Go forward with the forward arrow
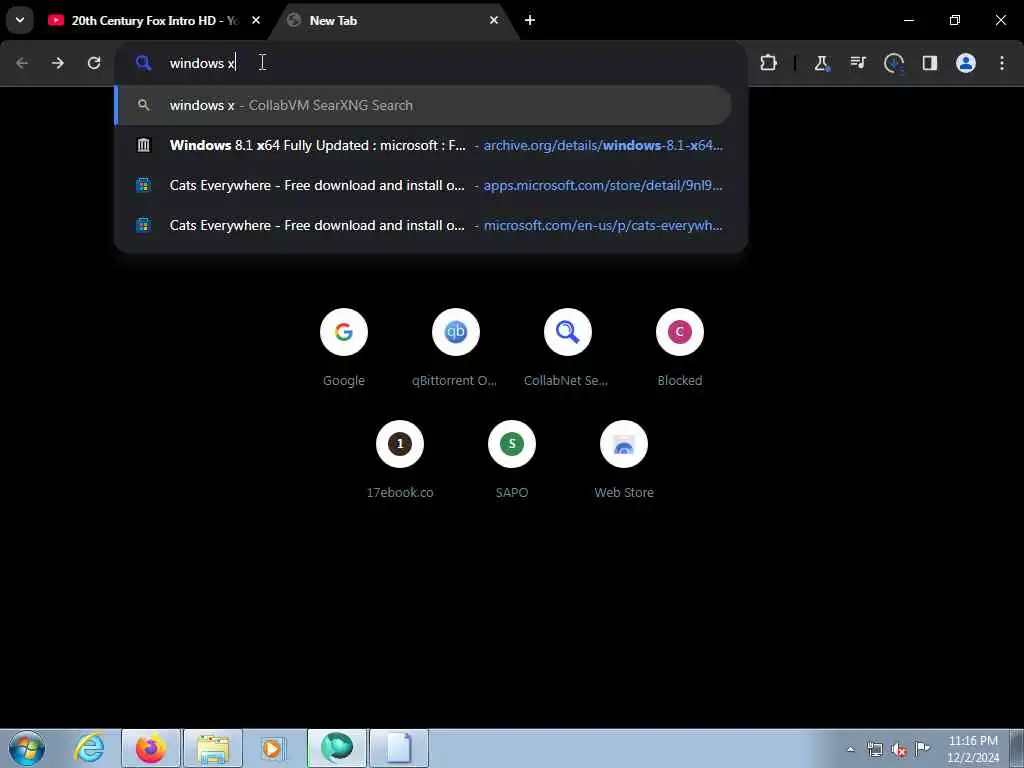 58,63
